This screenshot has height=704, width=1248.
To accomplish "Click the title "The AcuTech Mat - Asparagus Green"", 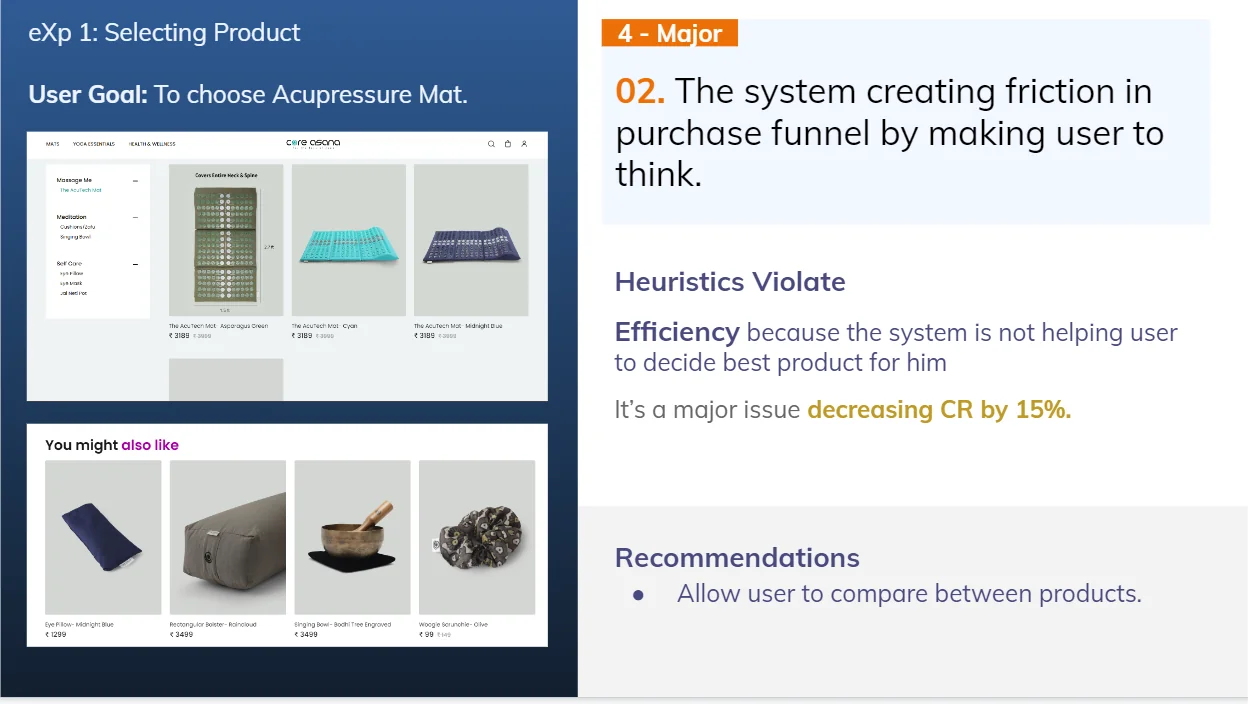I will tap(219, 326).
